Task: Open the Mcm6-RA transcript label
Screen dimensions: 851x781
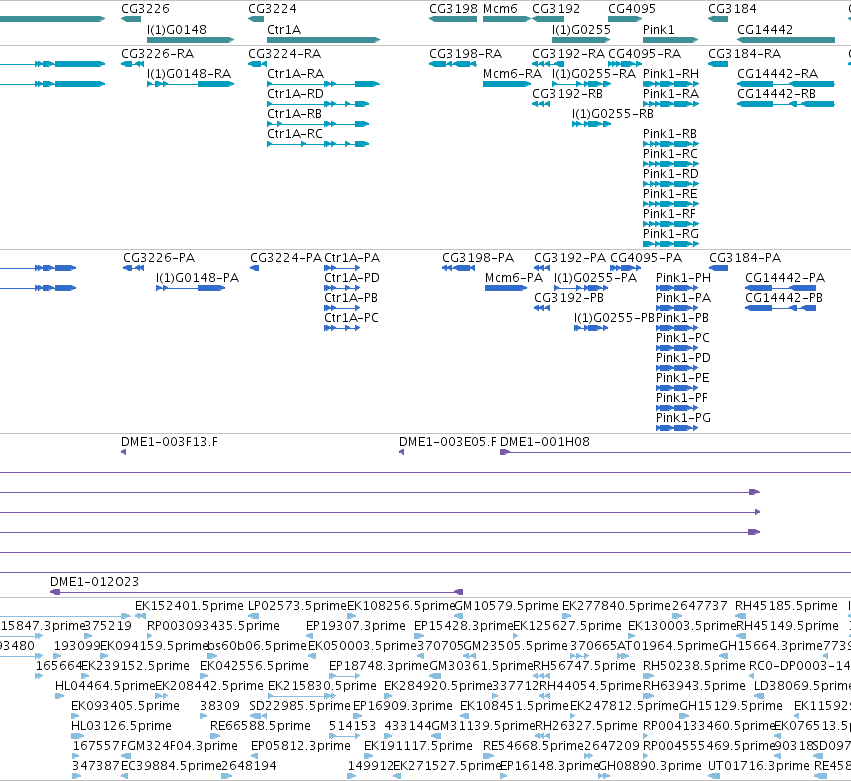Action: 512,74
